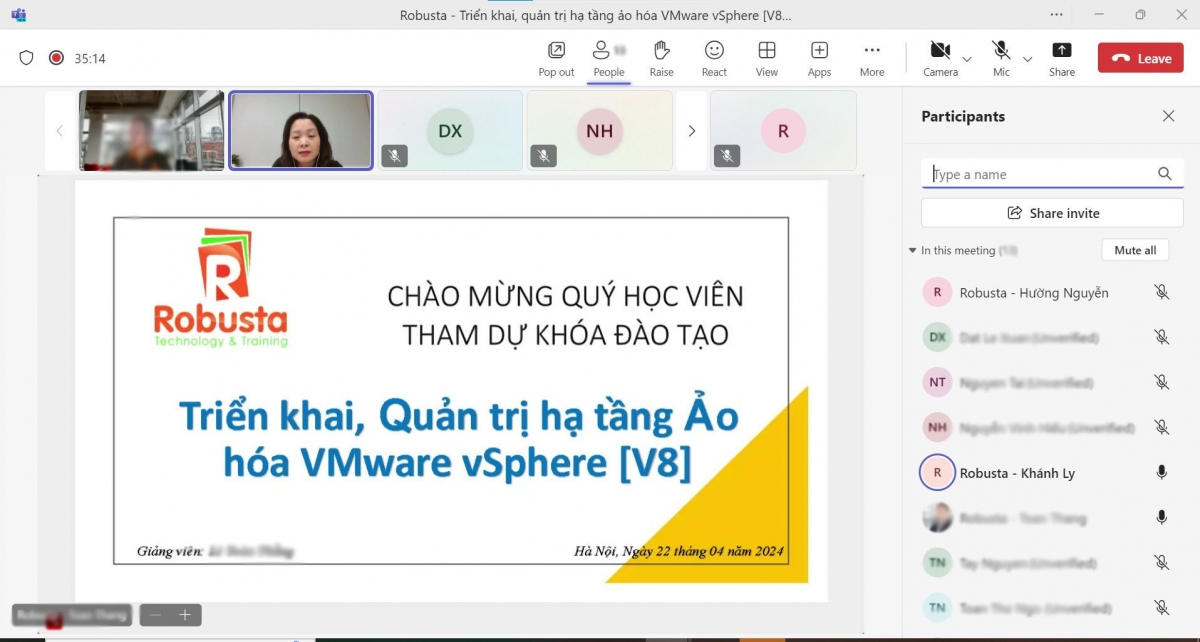Click the Share screen icon
The height and width of the screenshot is (642, 1200).
pyautogui.click(x=1062, y=58)
